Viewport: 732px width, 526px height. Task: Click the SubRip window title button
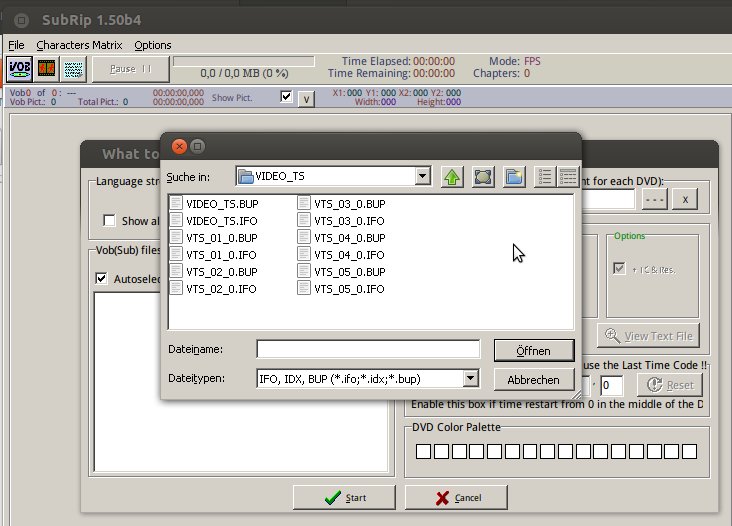tap(21, 20)
